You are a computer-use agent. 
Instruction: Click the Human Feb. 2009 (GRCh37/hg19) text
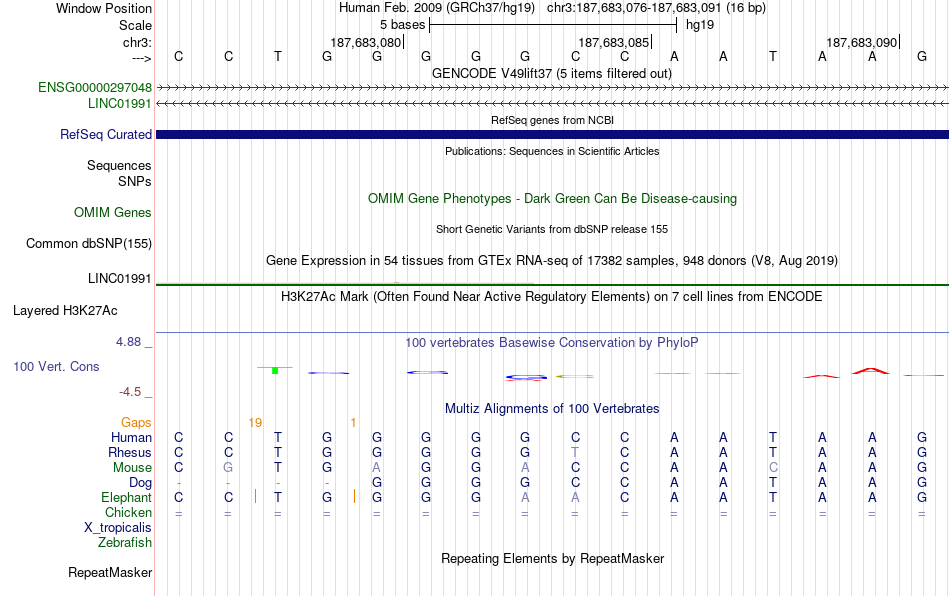click(437, 8)
